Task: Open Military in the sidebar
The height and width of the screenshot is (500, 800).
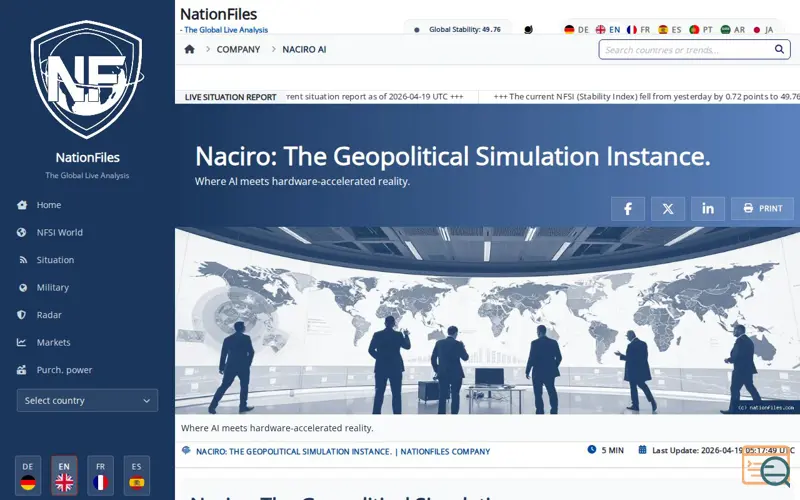Action: (x=53, y=287)
